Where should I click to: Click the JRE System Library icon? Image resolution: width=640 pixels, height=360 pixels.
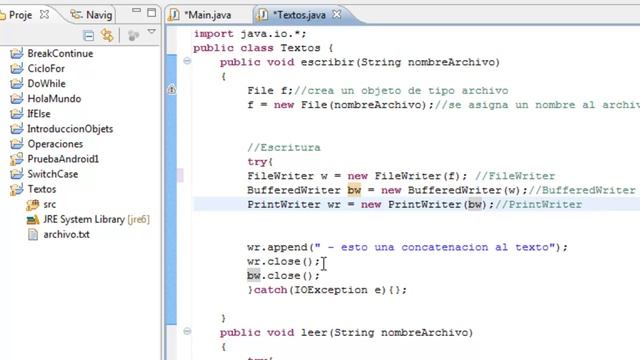(33, 220)
